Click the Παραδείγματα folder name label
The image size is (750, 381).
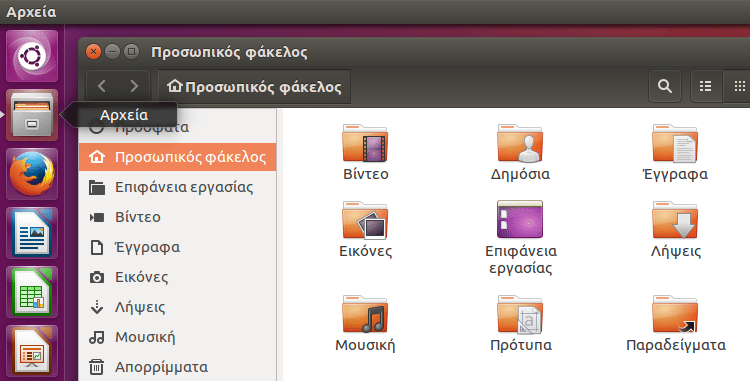(x=676, y=345)
